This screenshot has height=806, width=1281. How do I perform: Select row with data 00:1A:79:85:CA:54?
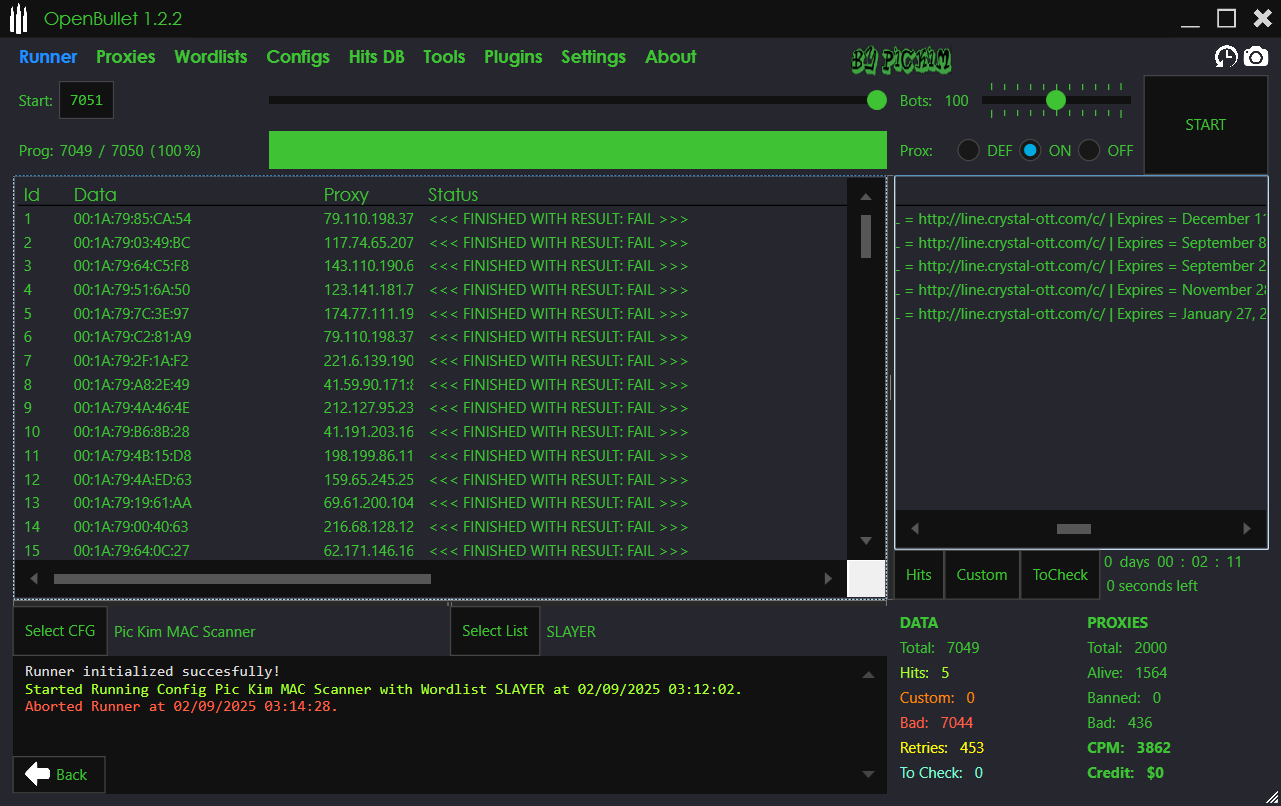432,219
